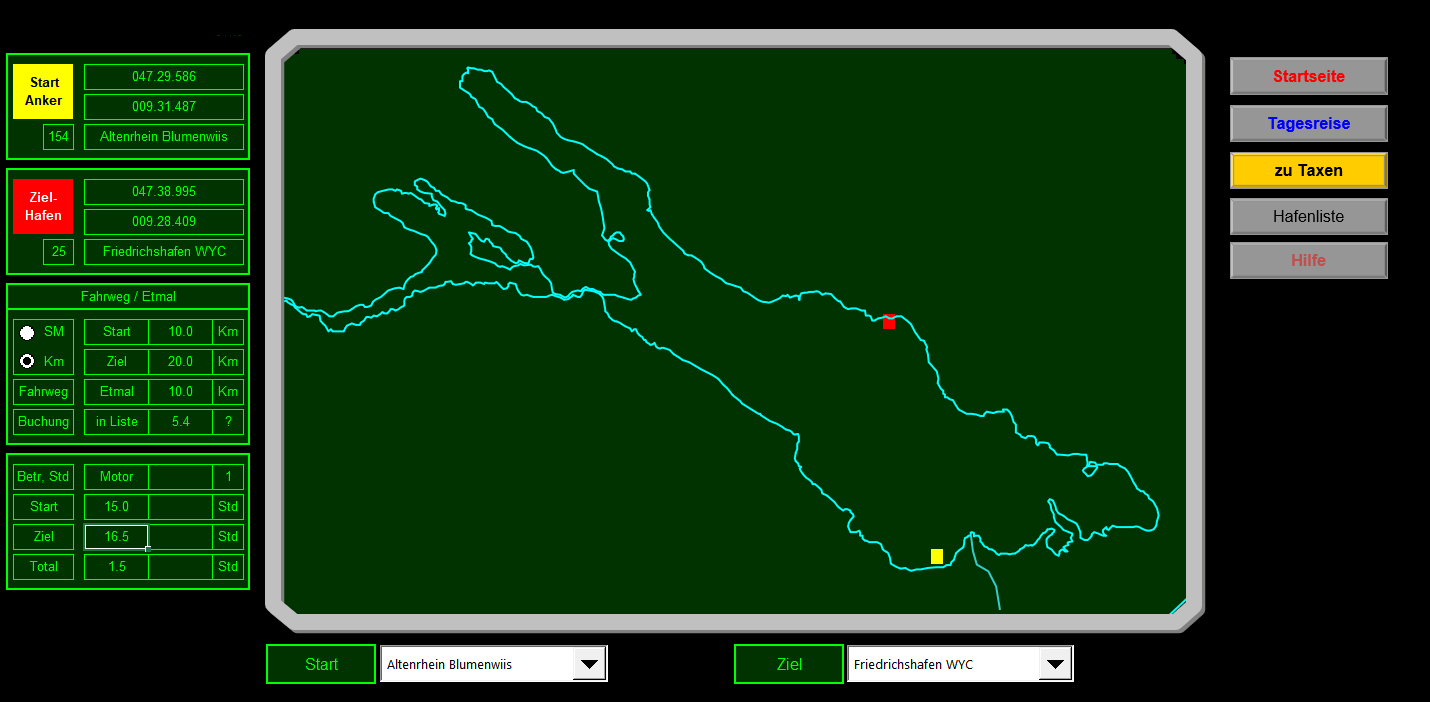Click the green Start label button below map
Screen dimensions: 1430x702
321,664
